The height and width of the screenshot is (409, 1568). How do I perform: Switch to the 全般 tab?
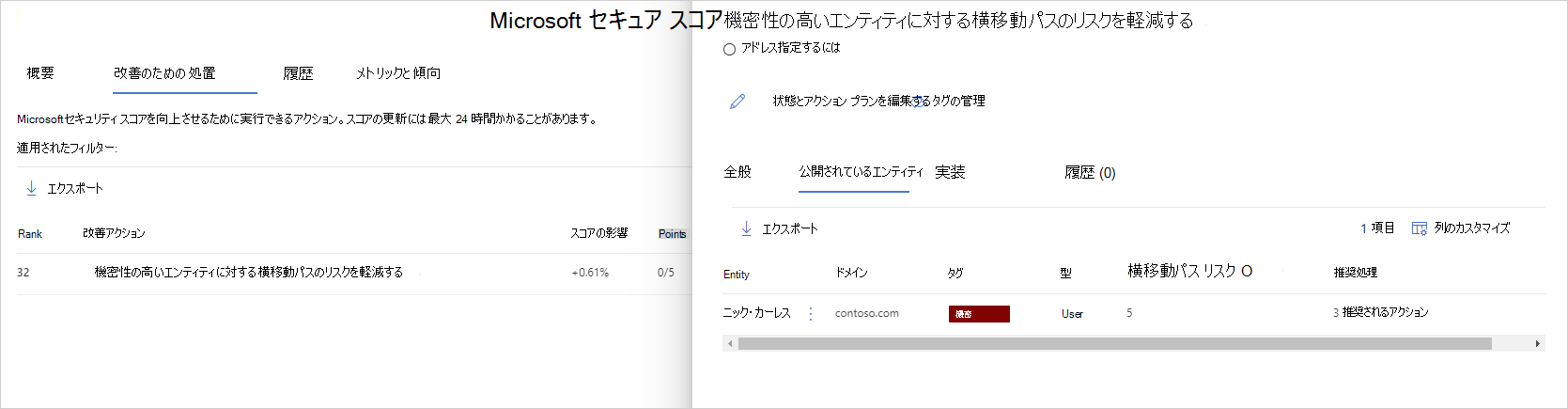(x=737, y=172)
